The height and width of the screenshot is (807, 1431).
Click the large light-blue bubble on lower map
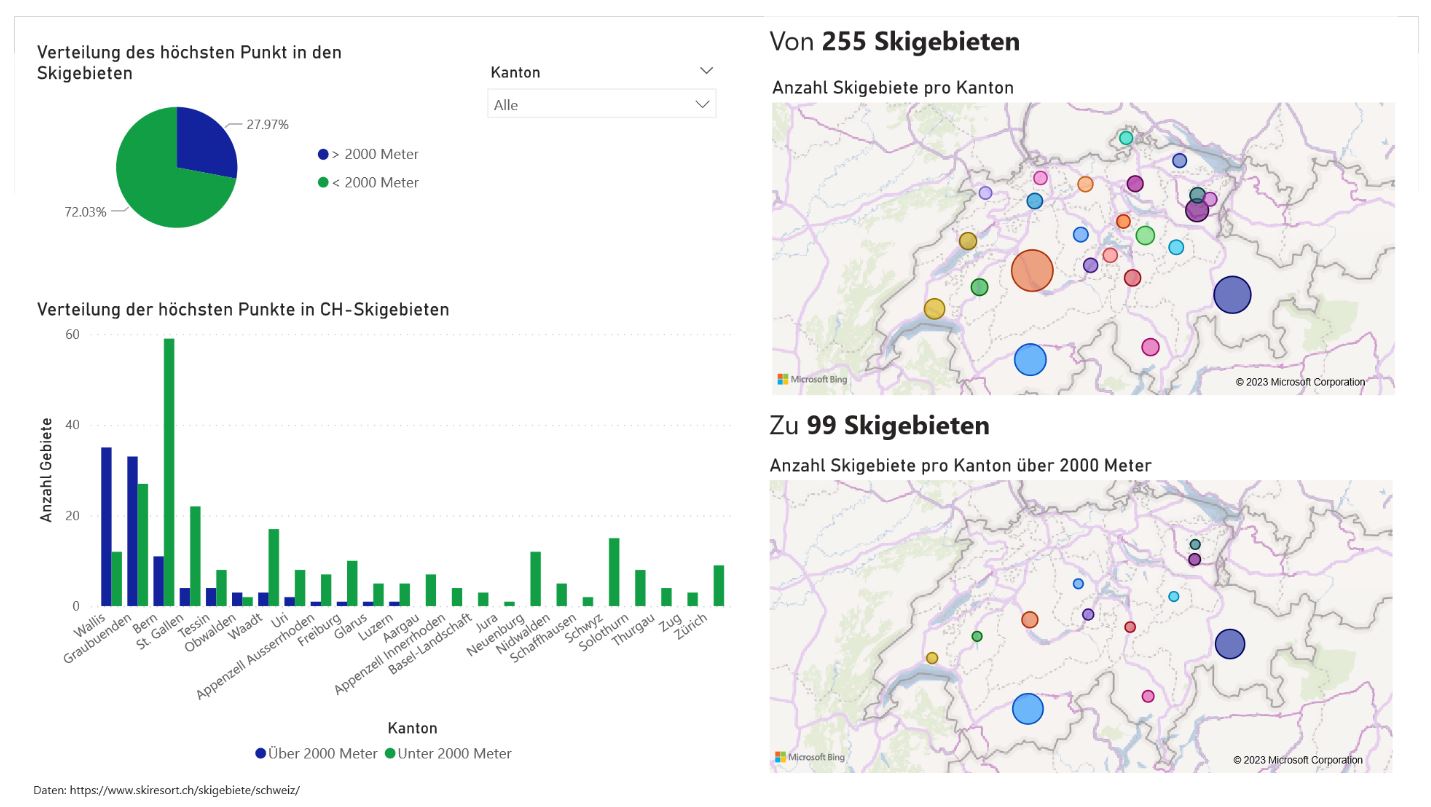[x=1027, y=708]
